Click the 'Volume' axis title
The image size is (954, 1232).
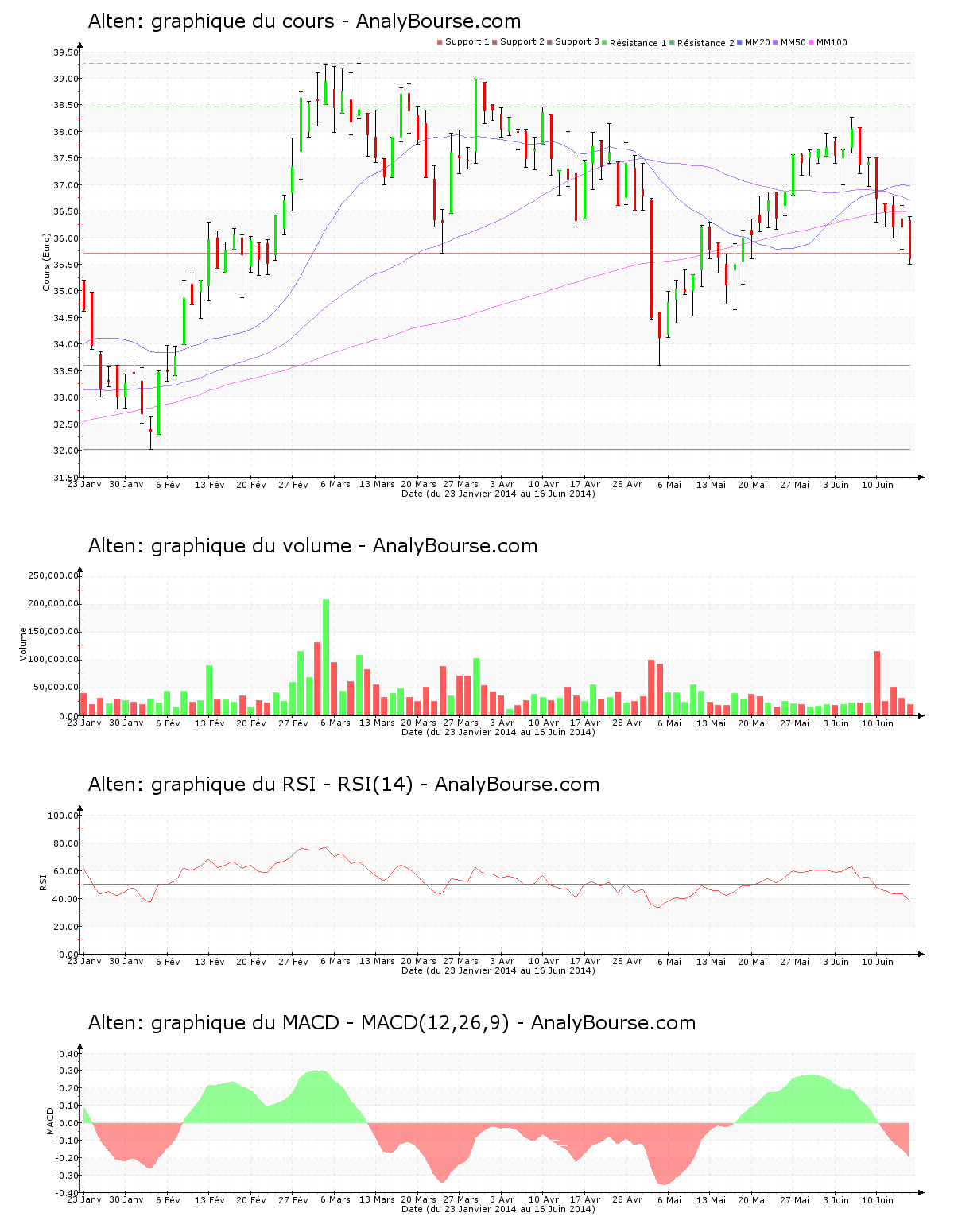point(23,644)
